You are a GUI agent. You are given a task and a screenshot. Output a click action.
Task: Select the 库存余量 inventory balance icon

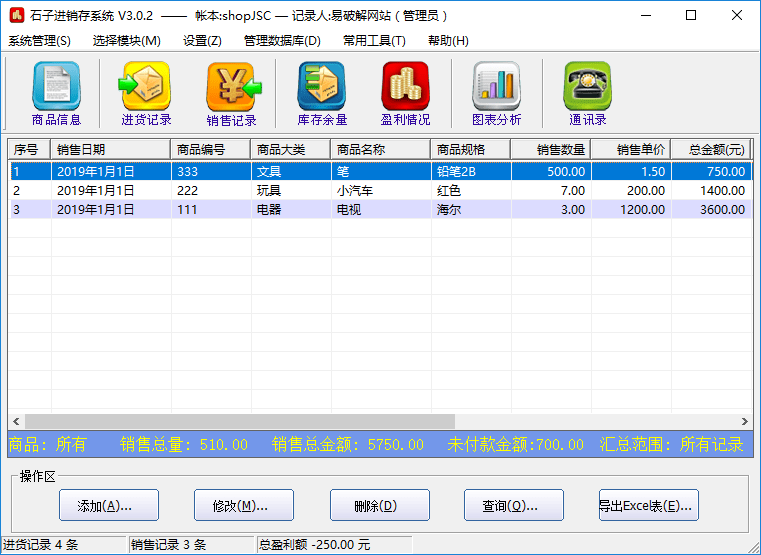tap(321, 94)
